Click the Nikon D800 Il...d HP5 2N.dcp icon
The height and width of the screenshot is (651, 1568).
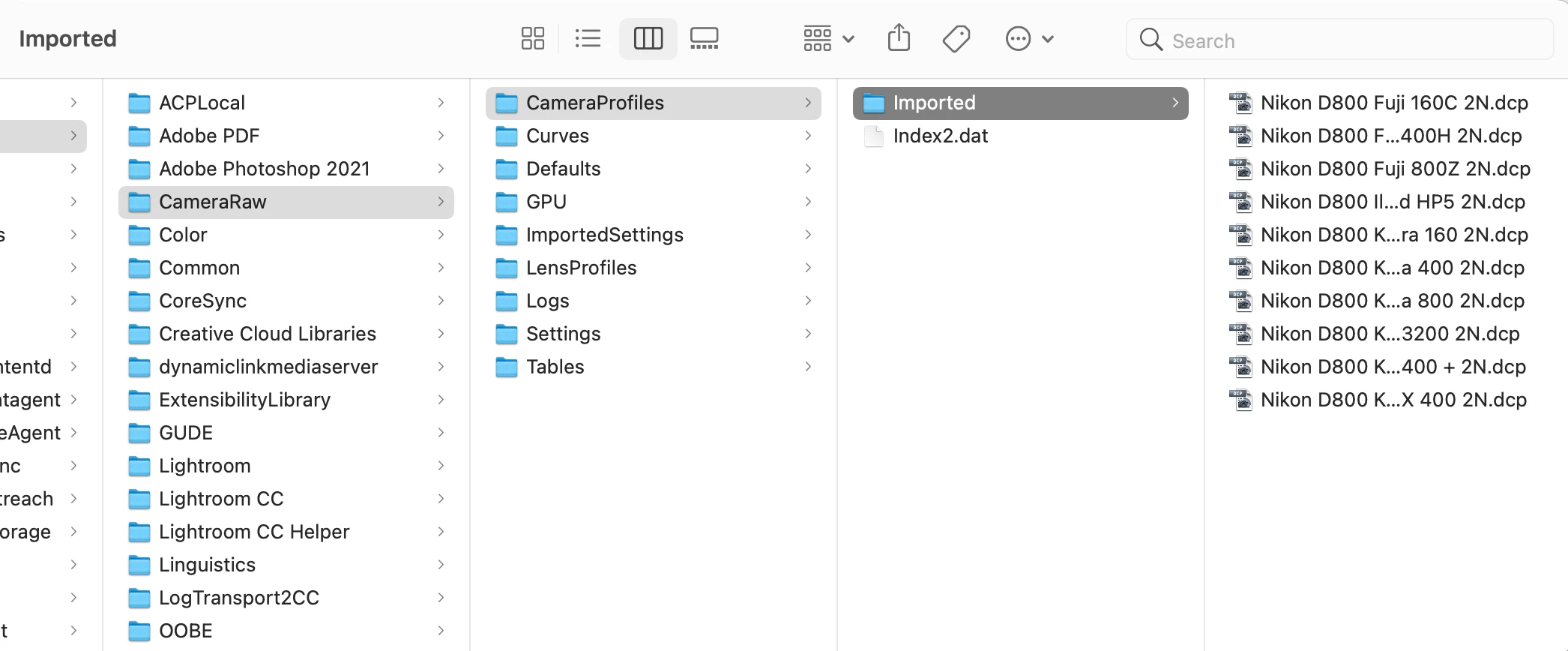(1241, 202)
